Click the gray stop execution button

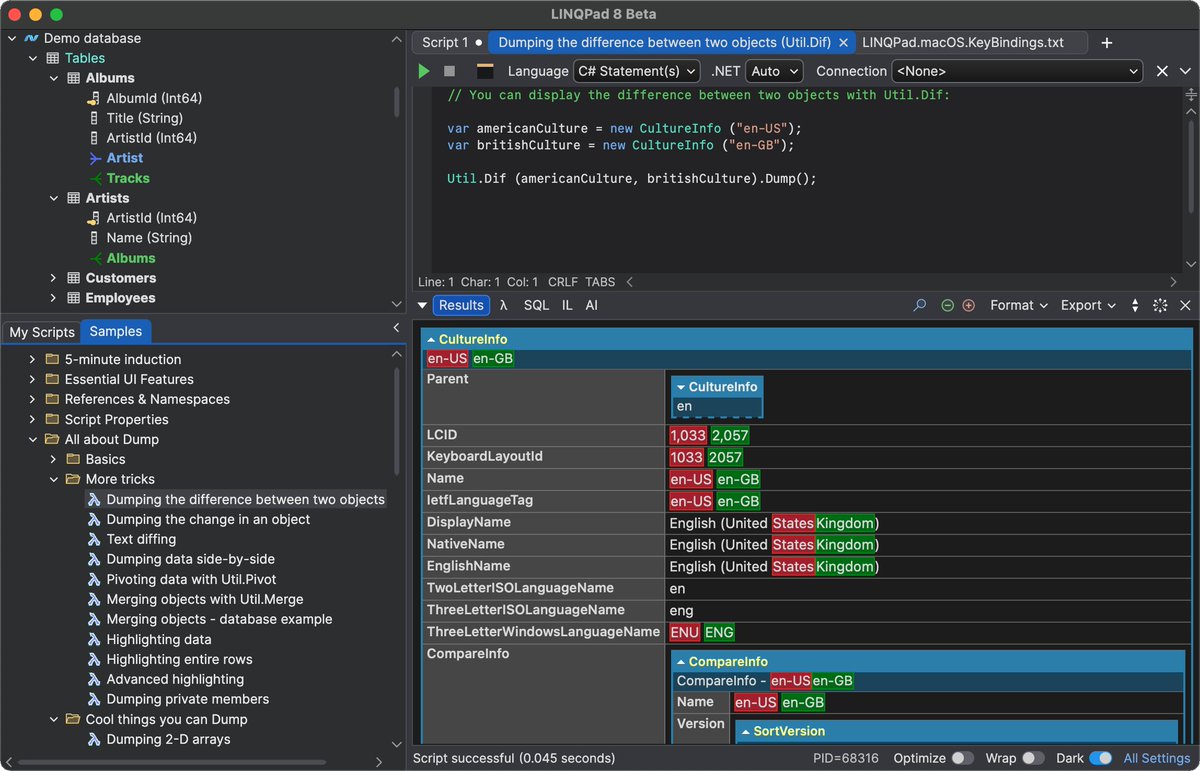coord(450,71)
